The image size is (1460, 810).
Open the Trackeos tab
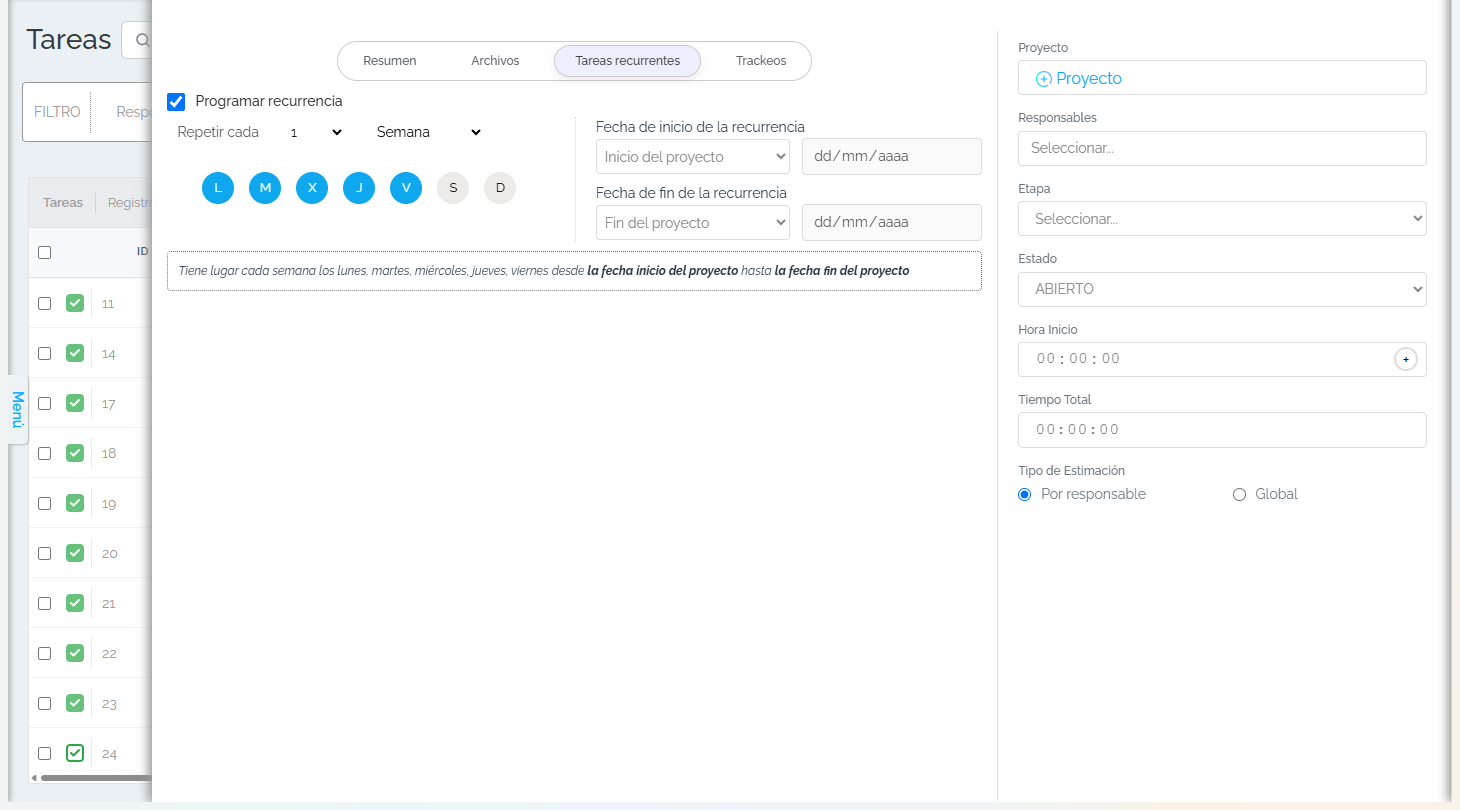pyautogui.click(x=761, y=61)
